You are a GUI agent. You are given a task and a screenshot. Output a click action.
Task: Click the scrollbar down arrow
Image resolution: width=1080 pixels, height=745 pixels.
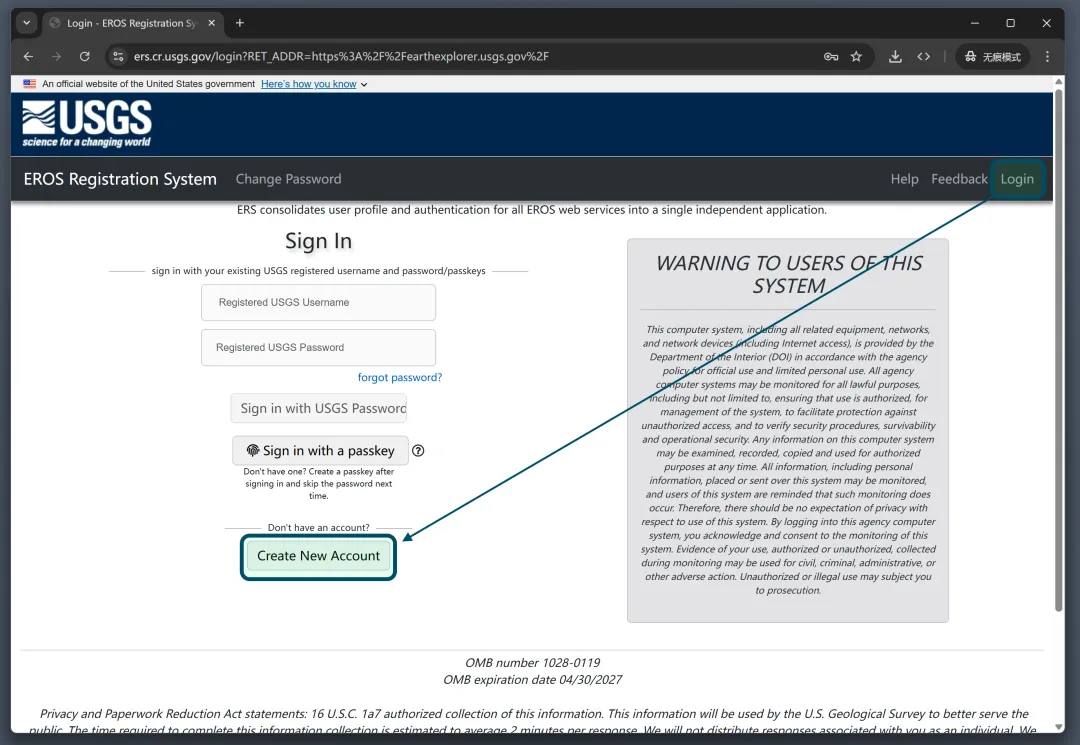click(x=1059, y=727)
